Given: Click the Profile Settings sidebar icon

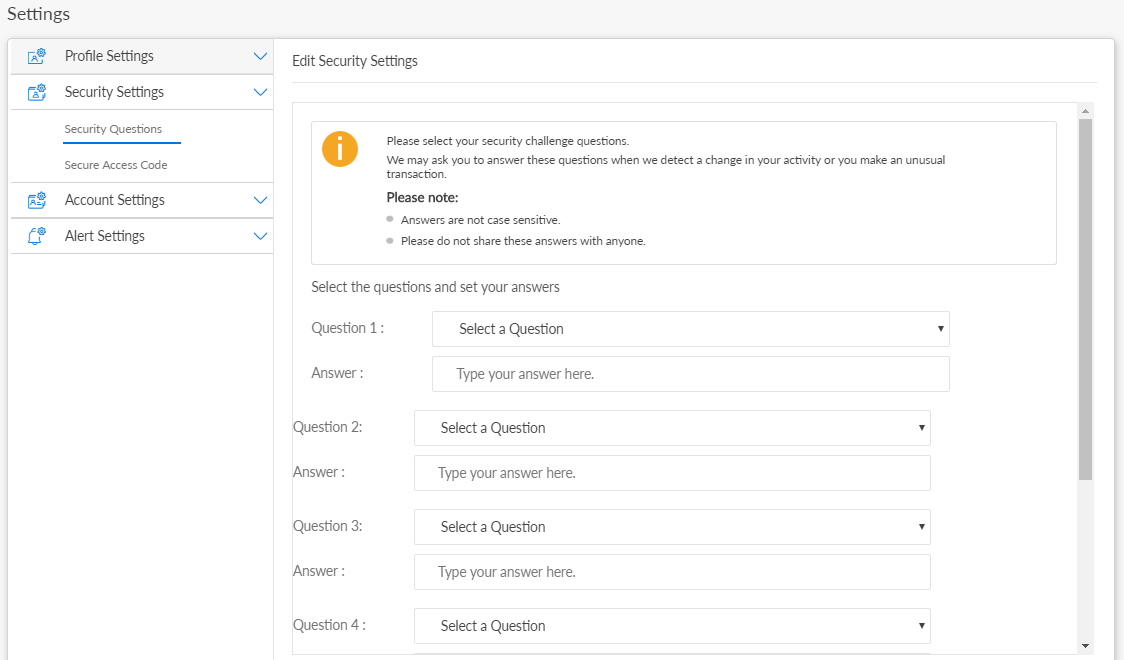Looking at the screenshot, I should pyautogui.click(x=37, y=57).
